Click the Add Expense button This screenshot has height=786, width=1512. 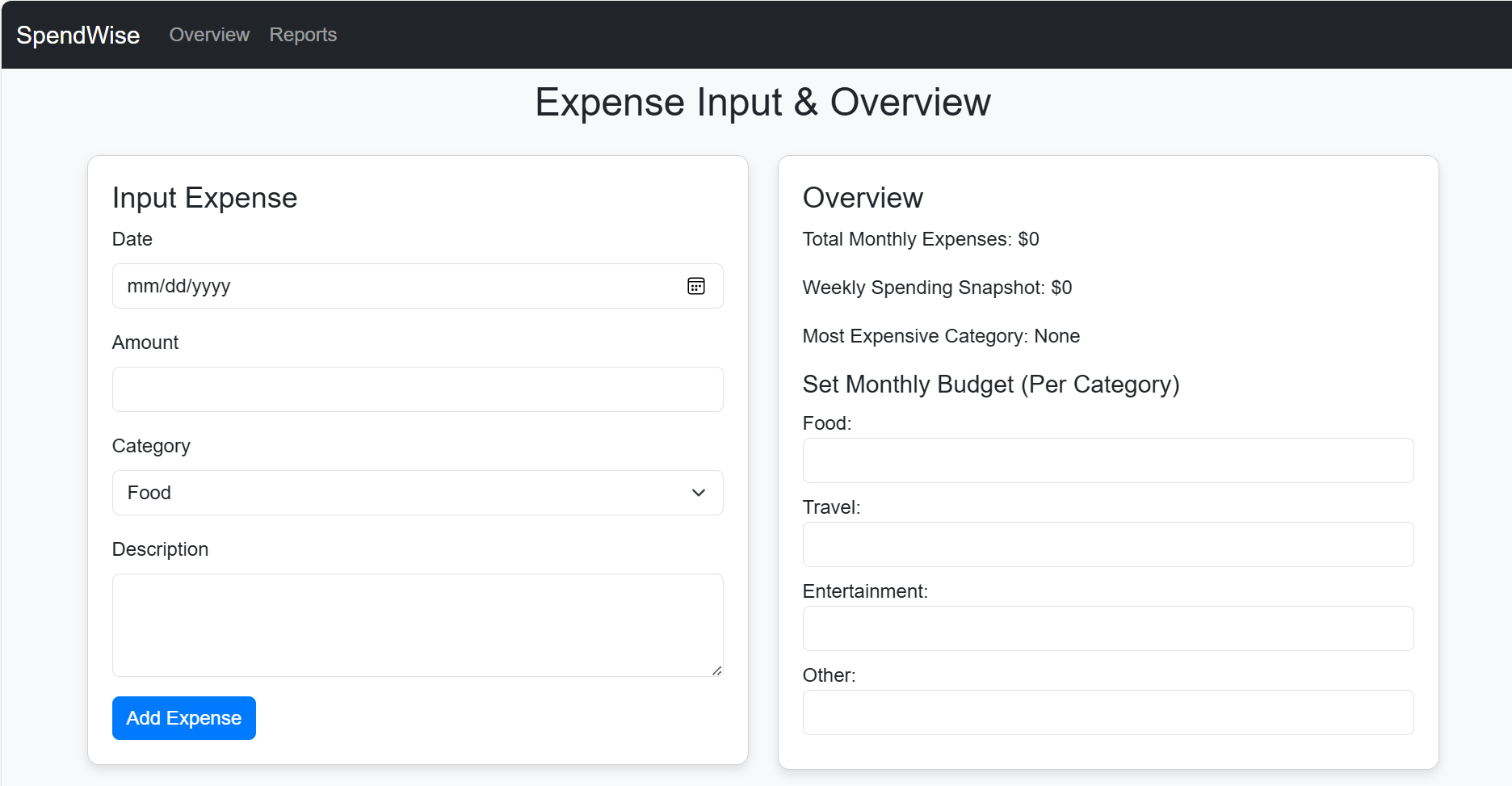click(184, 718)
